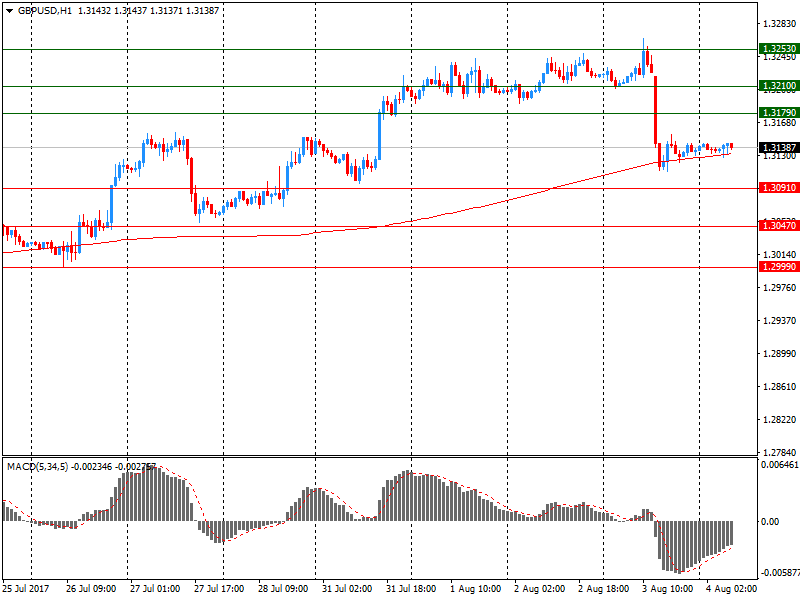
Task: Click the GBPUSD,H1 chart title text
Action: coord(45,11)
